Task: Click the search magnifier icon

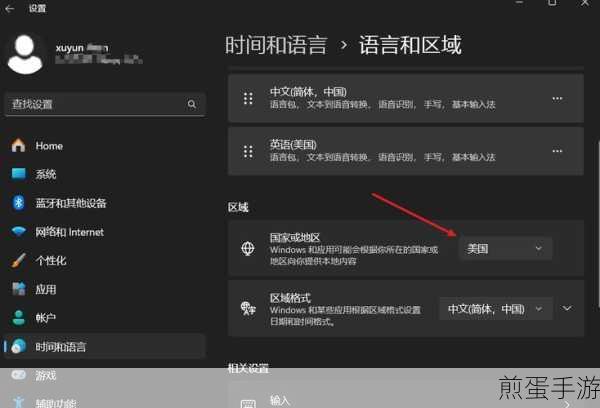Action: 192,104
